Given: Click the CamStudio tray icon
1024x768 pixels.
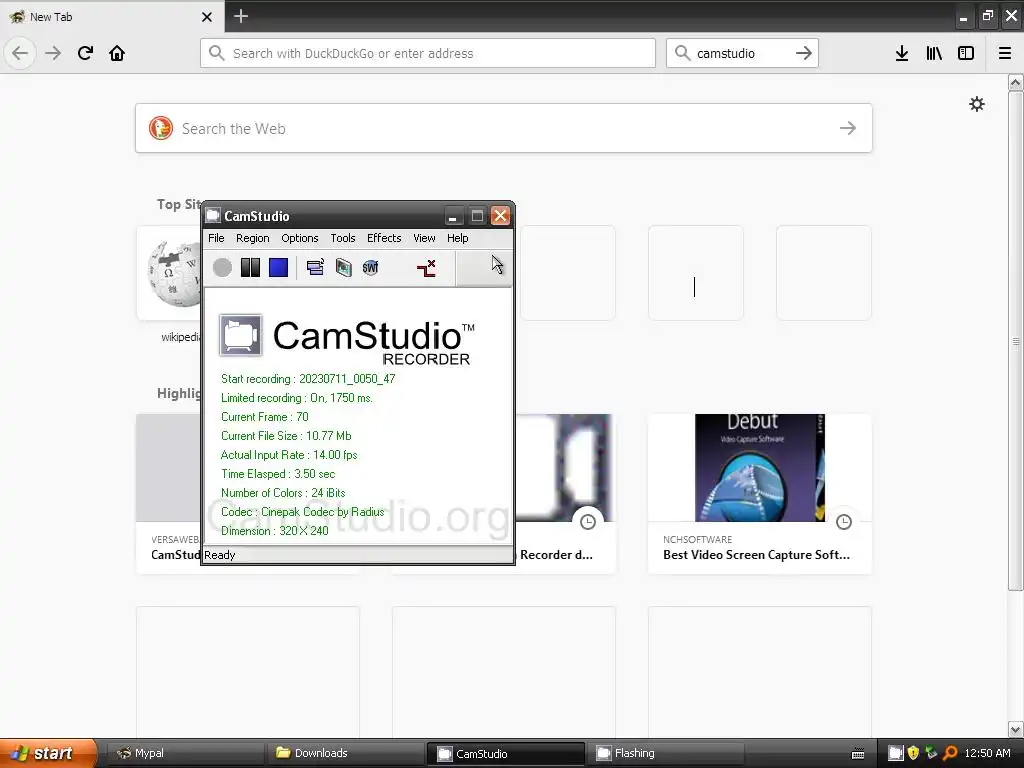Looking at the screenshot, I should point(896,753).
